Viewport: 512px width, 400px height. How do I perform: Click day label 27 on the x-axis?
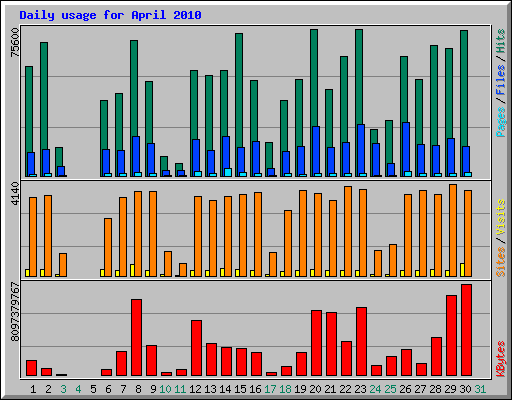coord(420,389)
